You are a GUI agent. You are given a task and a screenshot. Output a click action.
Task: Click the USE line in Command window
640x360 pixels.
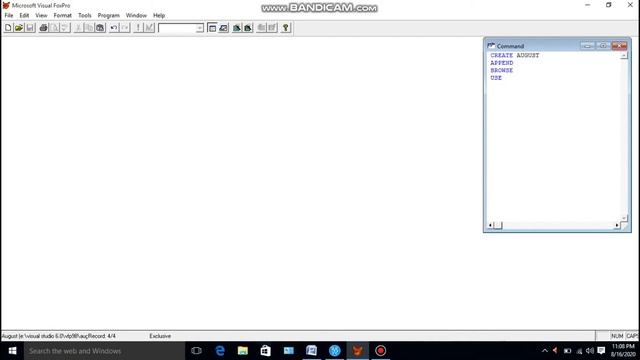tap(496, 78)
